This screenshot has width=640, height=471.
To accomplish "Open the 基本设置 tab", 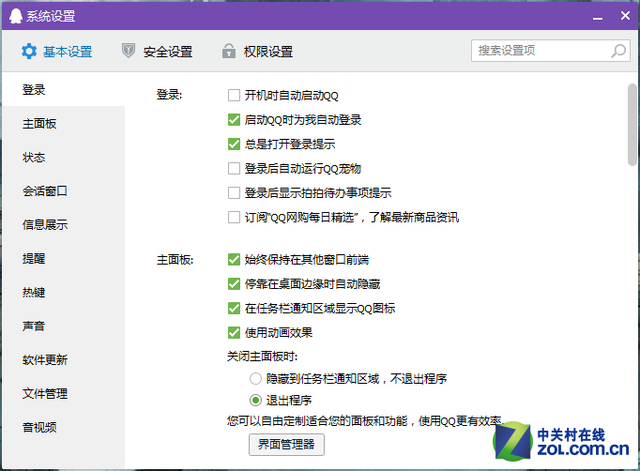I will pyautogui.click(x=57, y=51).
